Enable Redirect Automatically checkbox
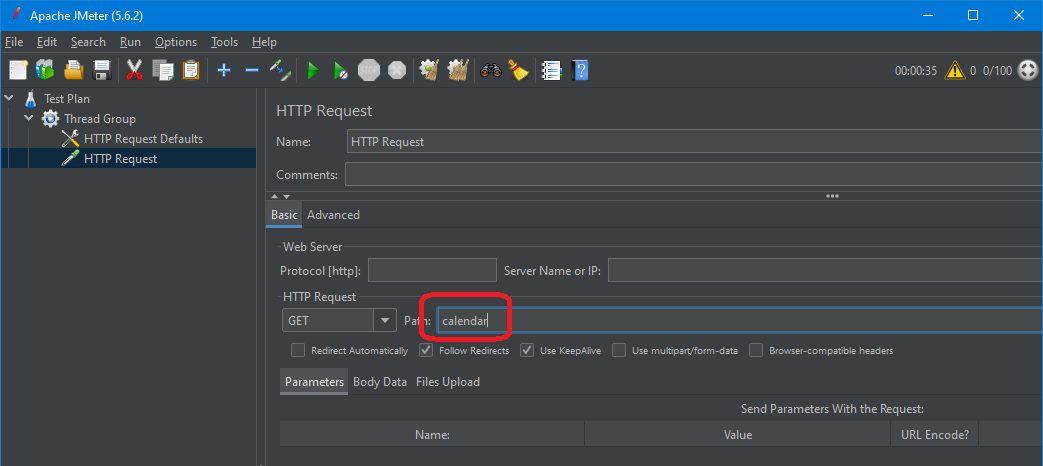1043x466 pixels. [298, 351]
